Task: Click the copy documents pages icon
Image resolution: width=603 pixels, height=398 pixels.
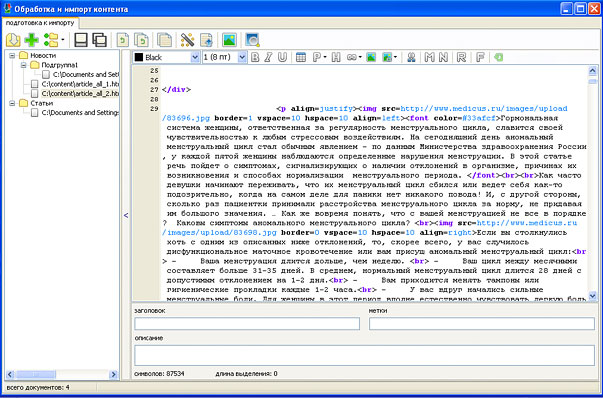Action: (x=164, y=40)
